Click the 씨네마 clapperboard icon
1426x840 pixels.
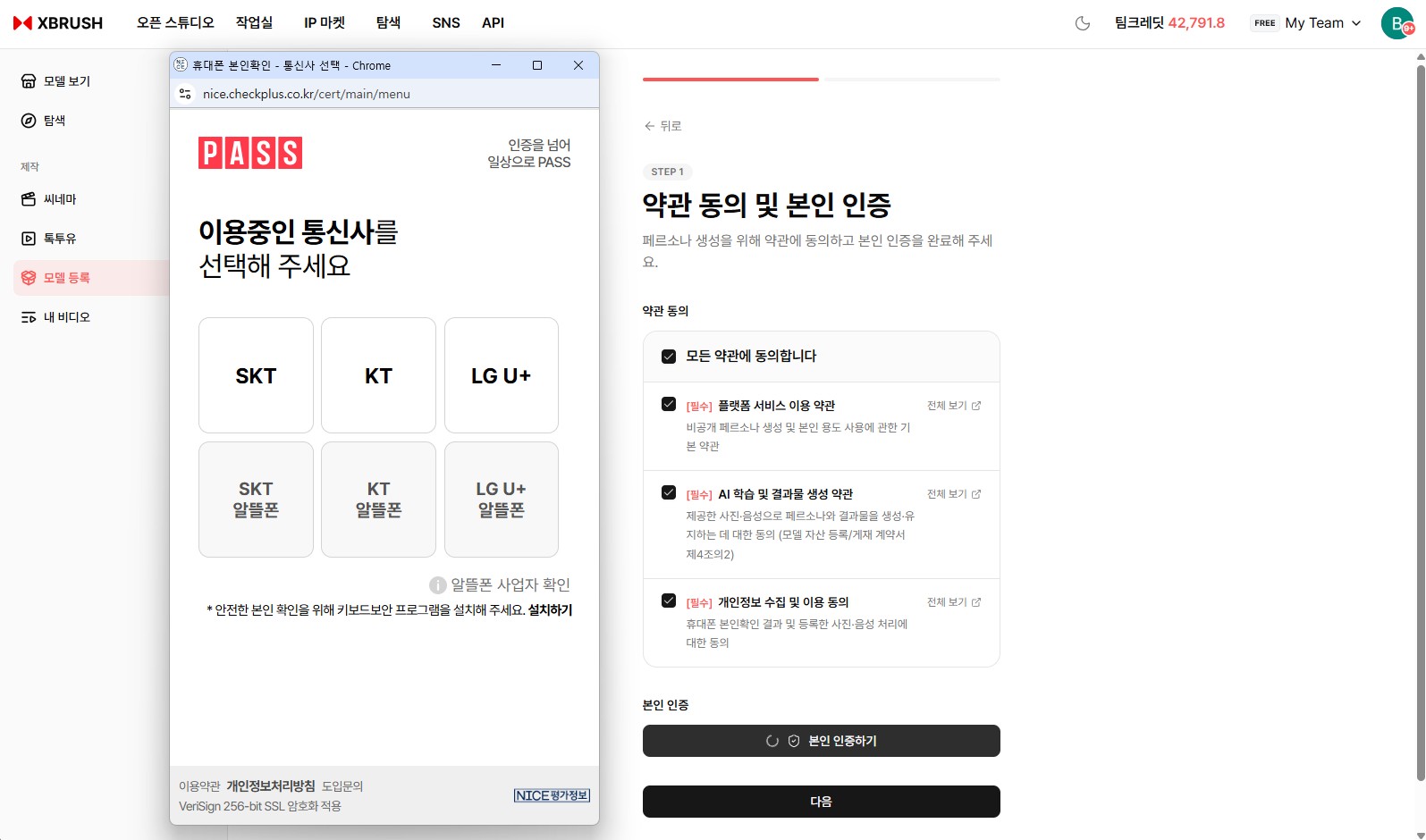click(29, 199)
